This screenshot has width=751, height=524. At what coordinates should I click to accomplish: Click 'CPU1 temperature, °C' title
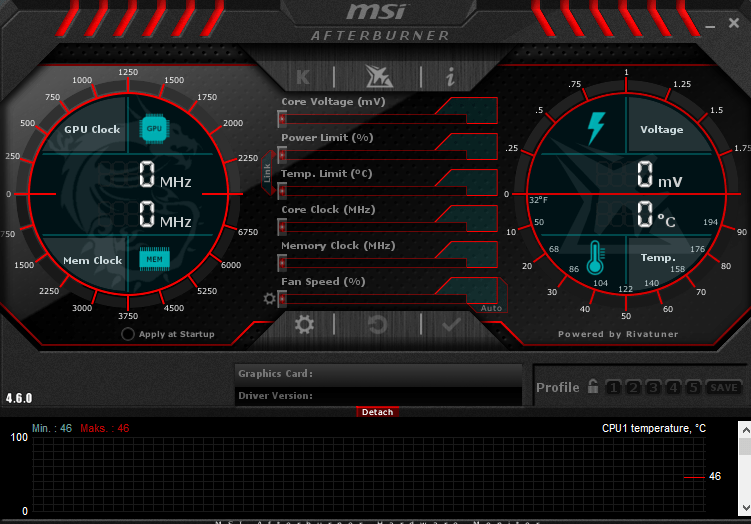(x=654, y=428)
